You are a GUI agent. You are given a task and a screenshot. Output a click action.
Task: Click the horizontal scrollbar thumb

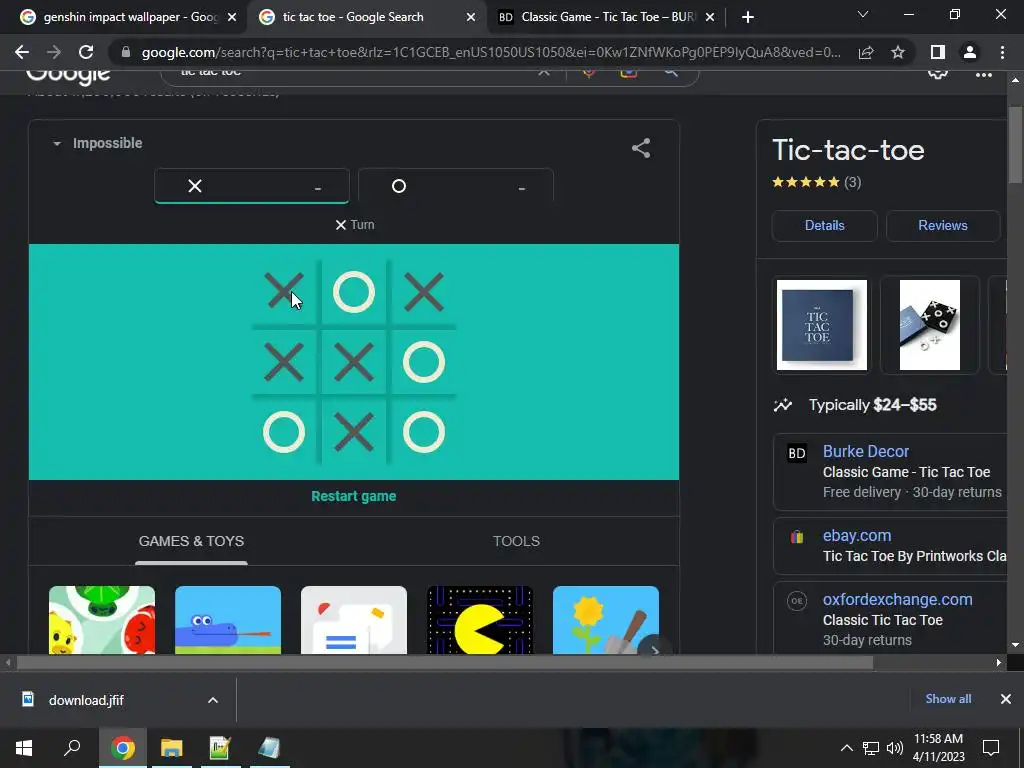[445, 662]
